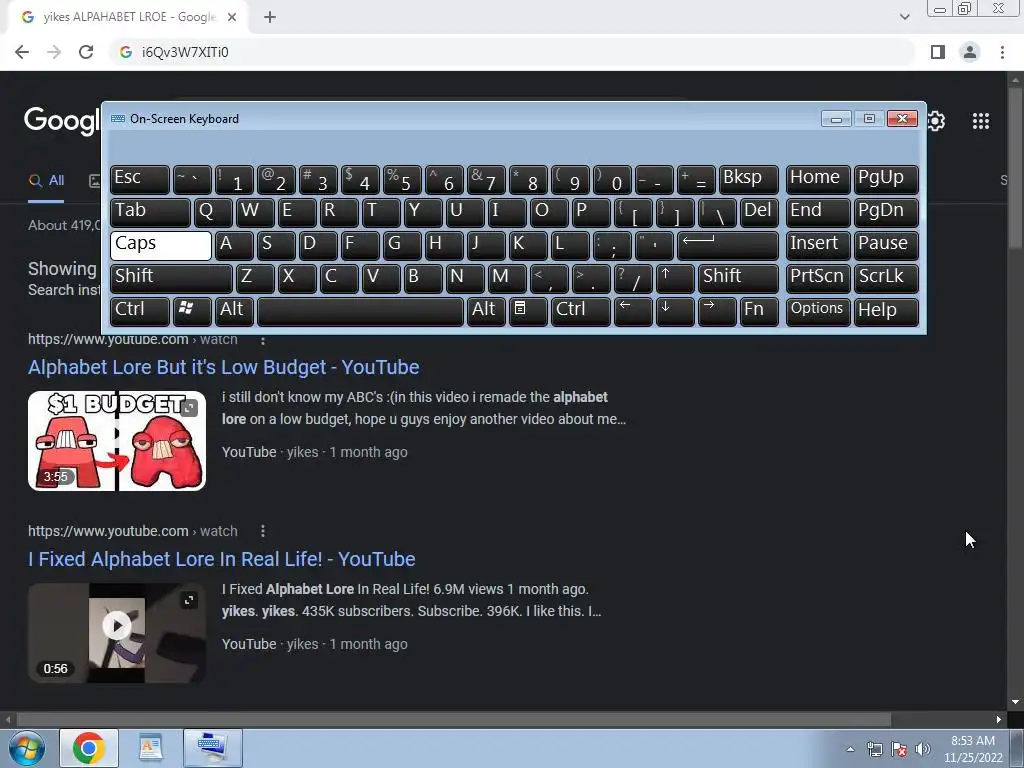Open Alphabet Lore But it's Low Budget link
This screenshot has width=1024, height=768.
[223, 367]
